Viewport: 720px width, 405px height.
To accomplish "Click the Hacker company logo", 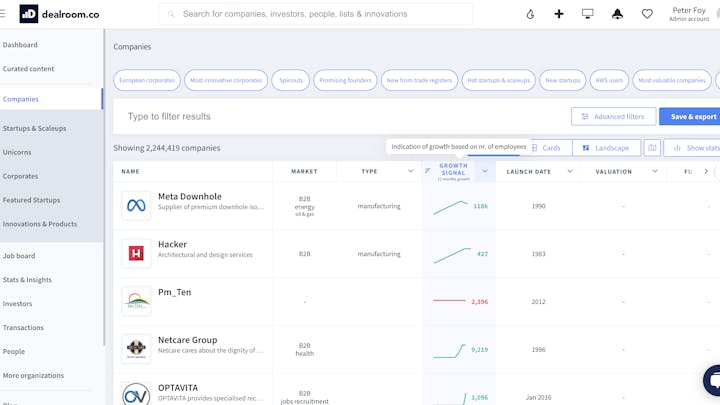I will [x=136, y=254].
